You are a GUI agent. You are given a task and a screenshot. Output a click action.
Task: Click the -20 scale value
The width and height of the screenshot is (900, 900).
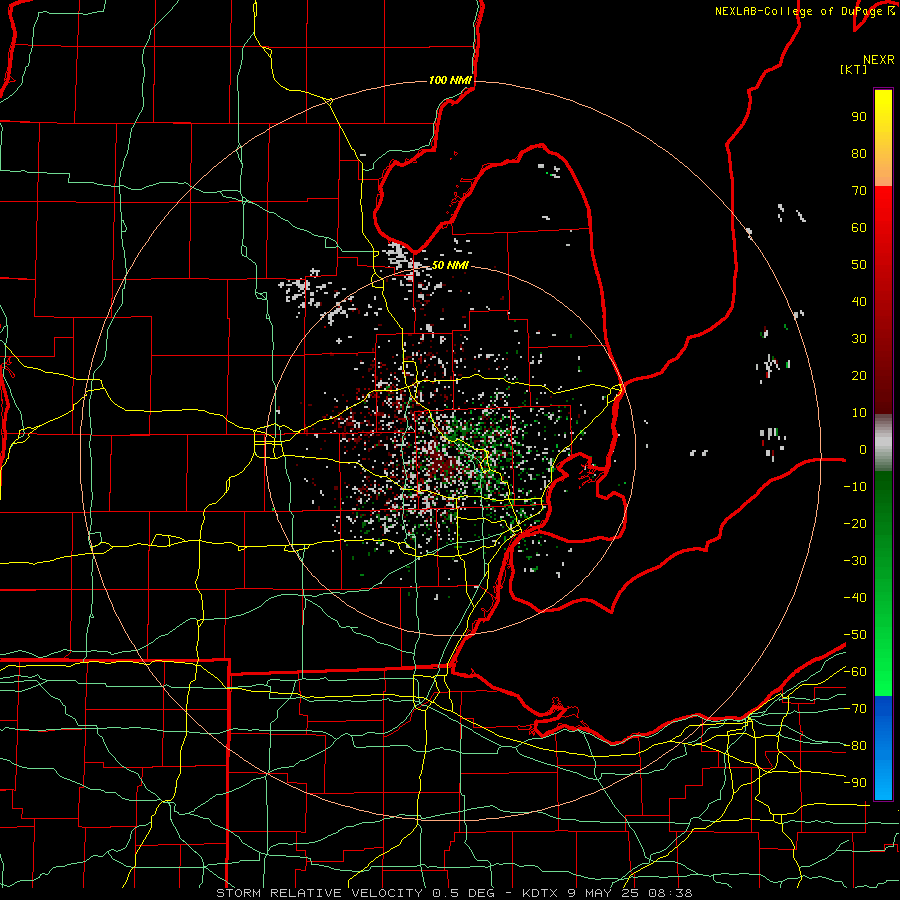(x=855, y=523)
